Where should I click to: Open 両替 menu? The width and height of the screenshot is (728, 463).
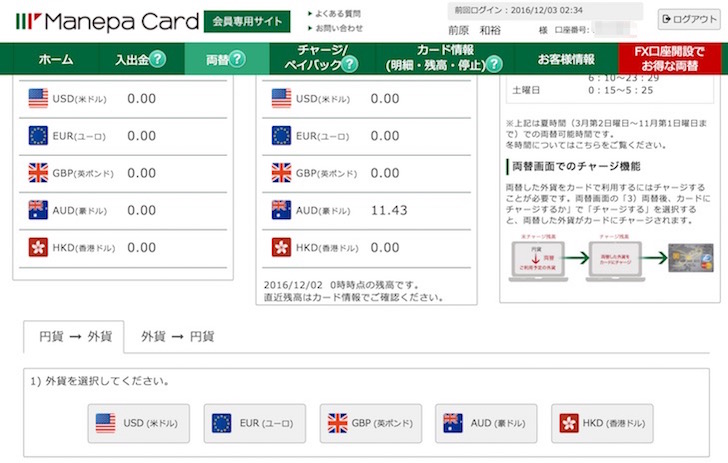pos(217,59)
